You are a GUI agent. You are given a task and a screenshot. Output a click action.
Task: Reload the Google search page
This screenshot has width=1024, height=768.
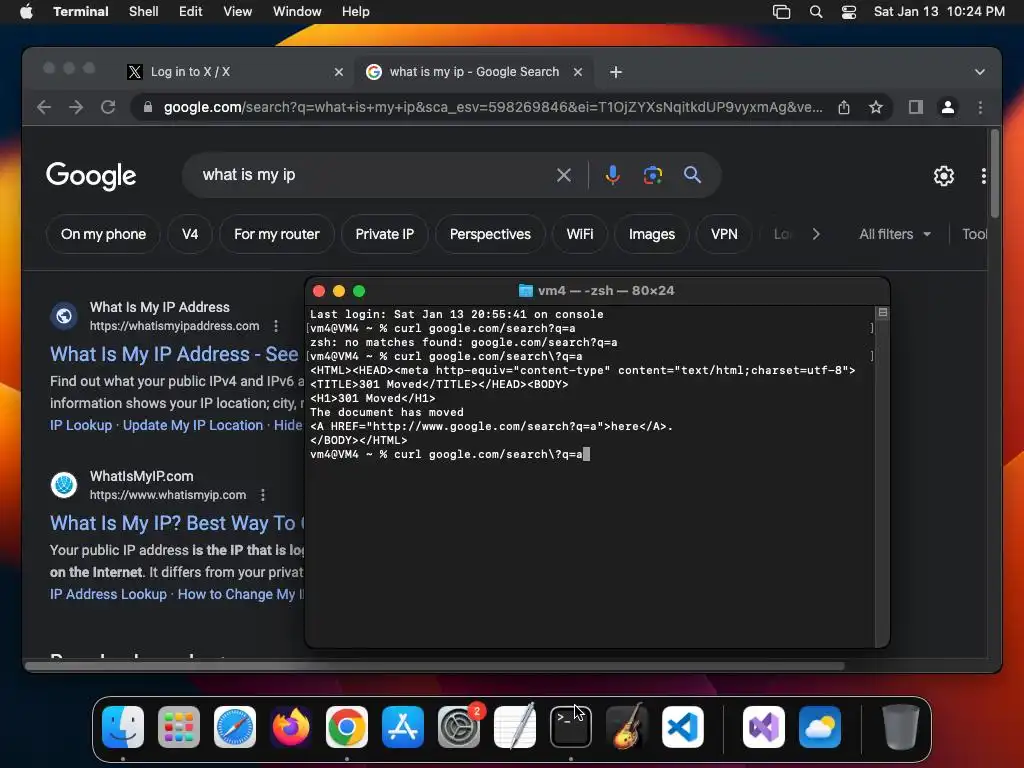108,107
